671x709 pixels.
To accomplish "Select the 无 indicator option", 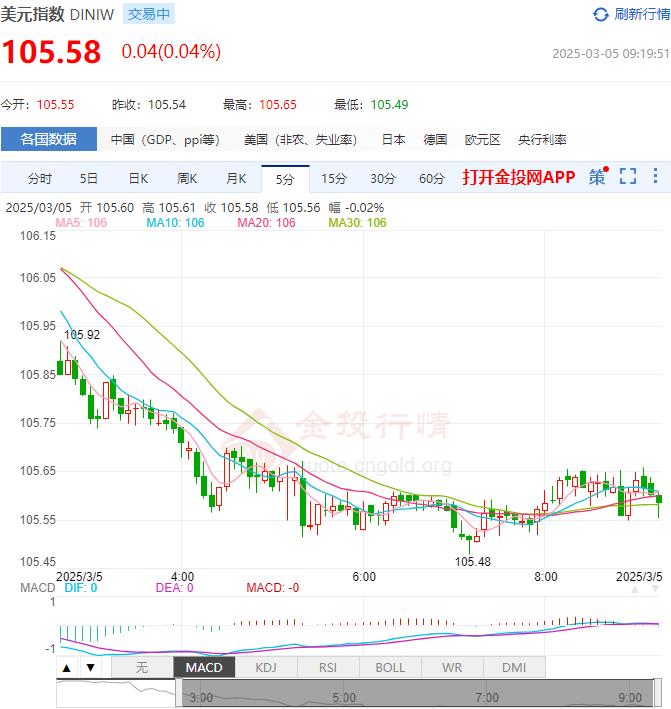I will tap(142, 667).
